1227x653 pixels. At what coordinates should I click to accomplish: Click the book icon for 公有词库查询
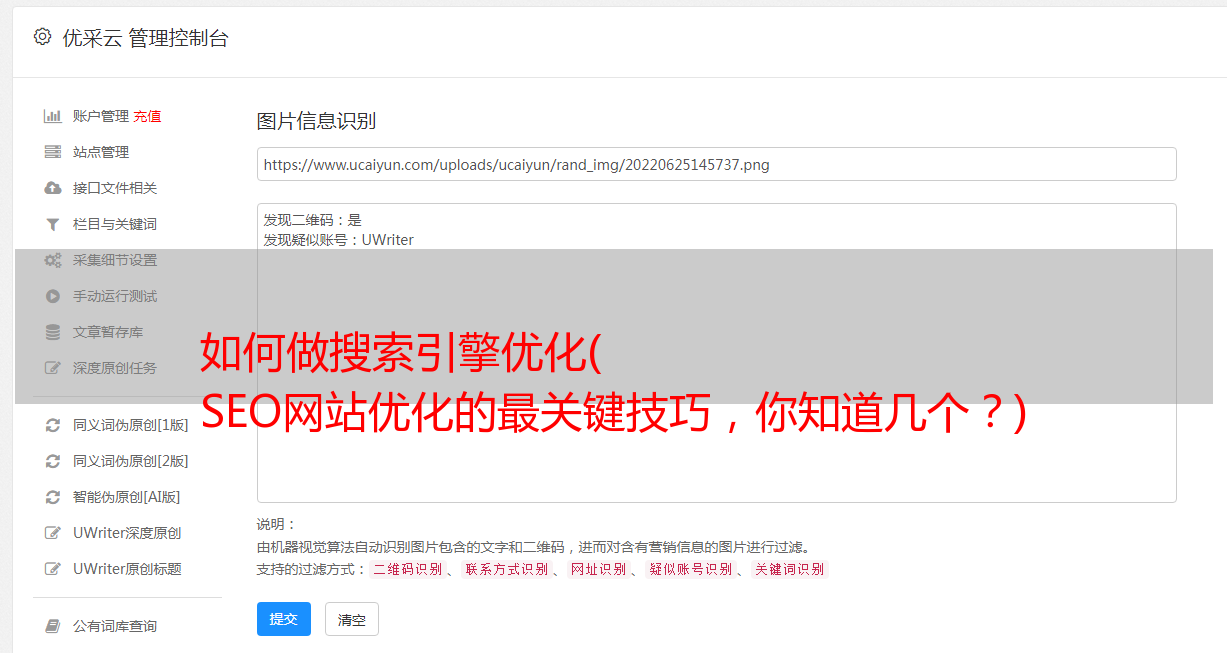pyautogui.click(x=53, y=626)
